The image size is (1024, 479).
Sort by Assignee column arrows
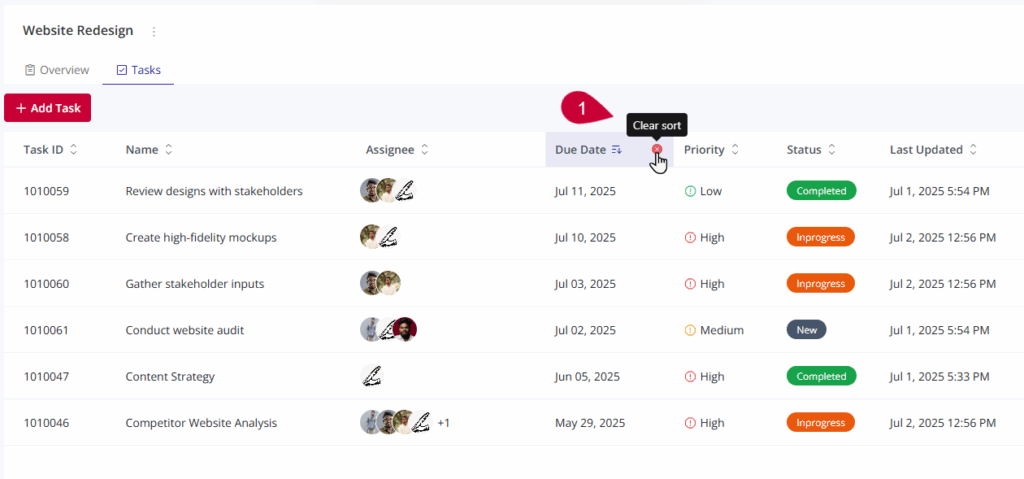pos(424,150)
